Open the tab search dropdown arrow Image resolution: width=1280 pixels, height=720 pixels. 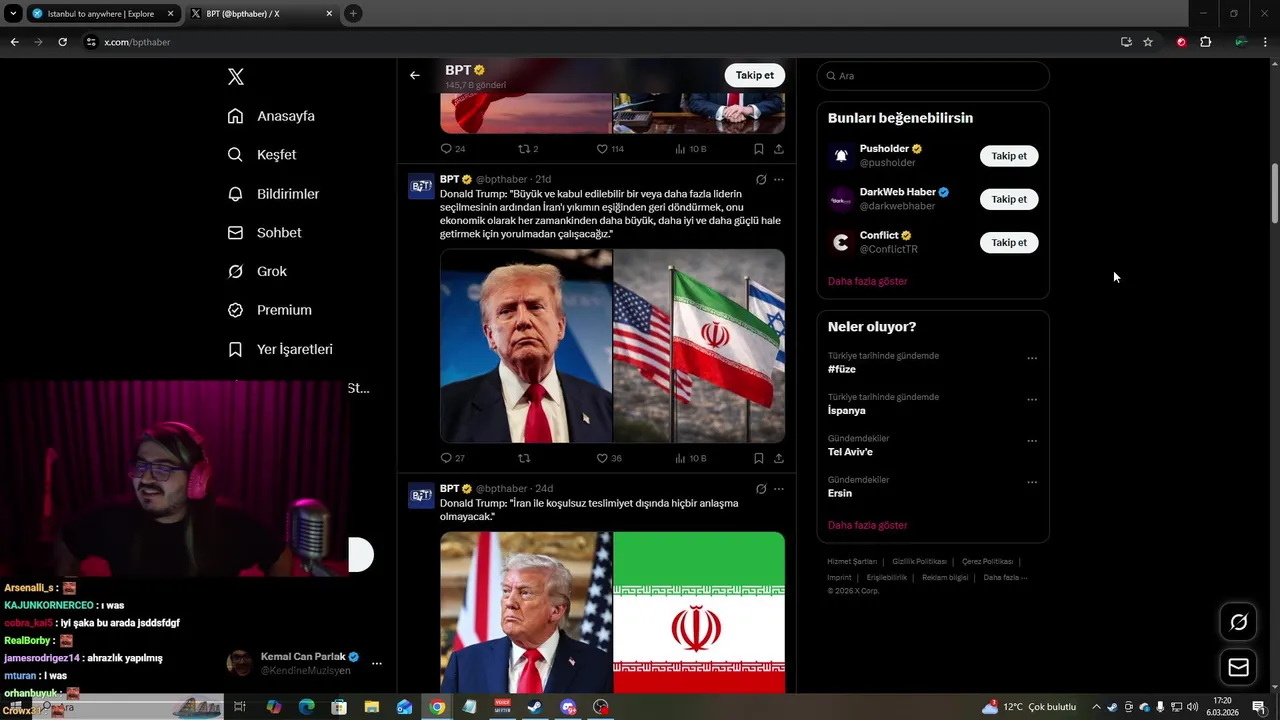pyautogui.click(x=13, y=14)
